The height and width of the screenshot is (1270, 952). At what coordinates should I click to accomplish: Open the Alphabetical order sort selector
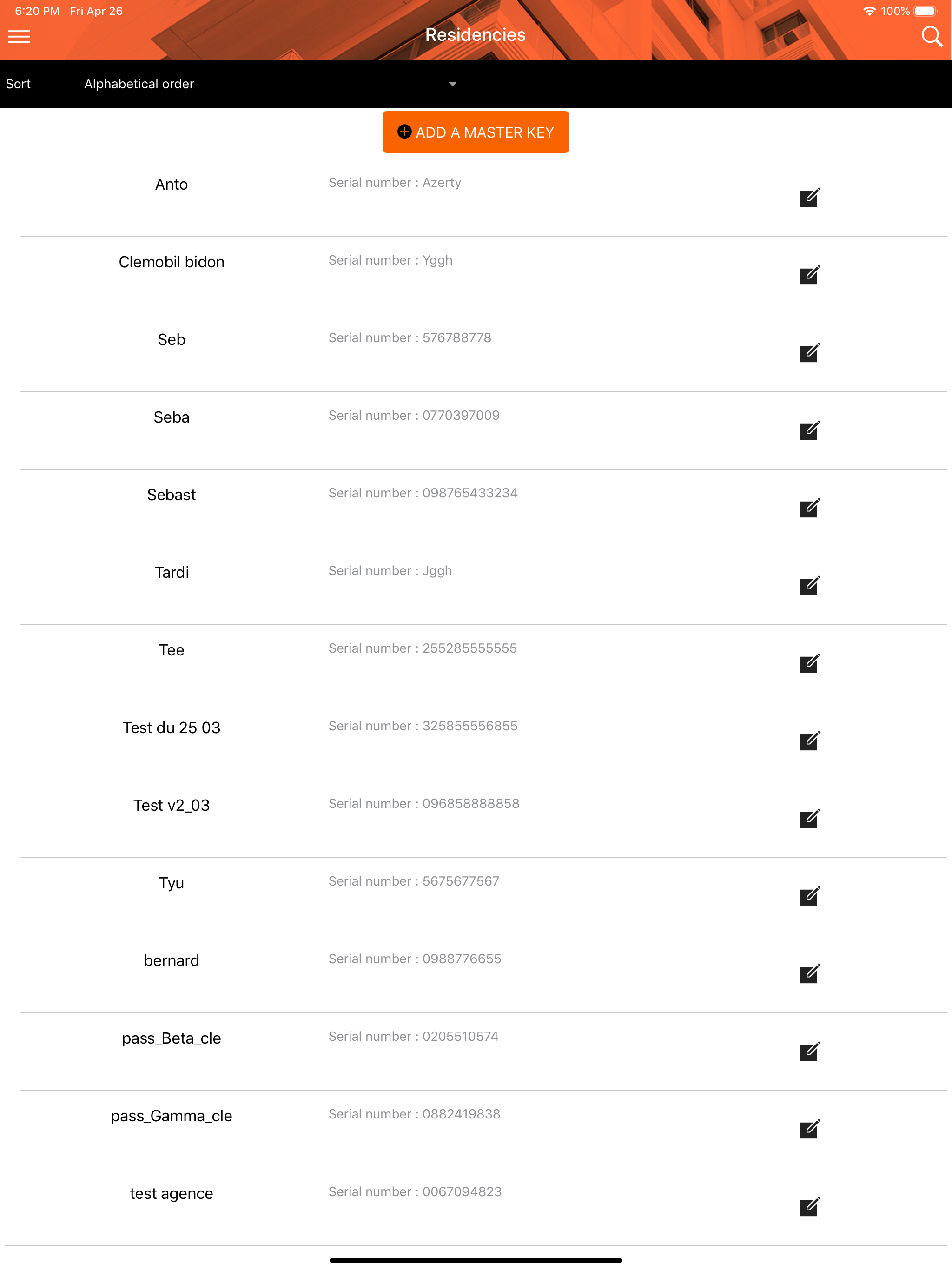270,84
